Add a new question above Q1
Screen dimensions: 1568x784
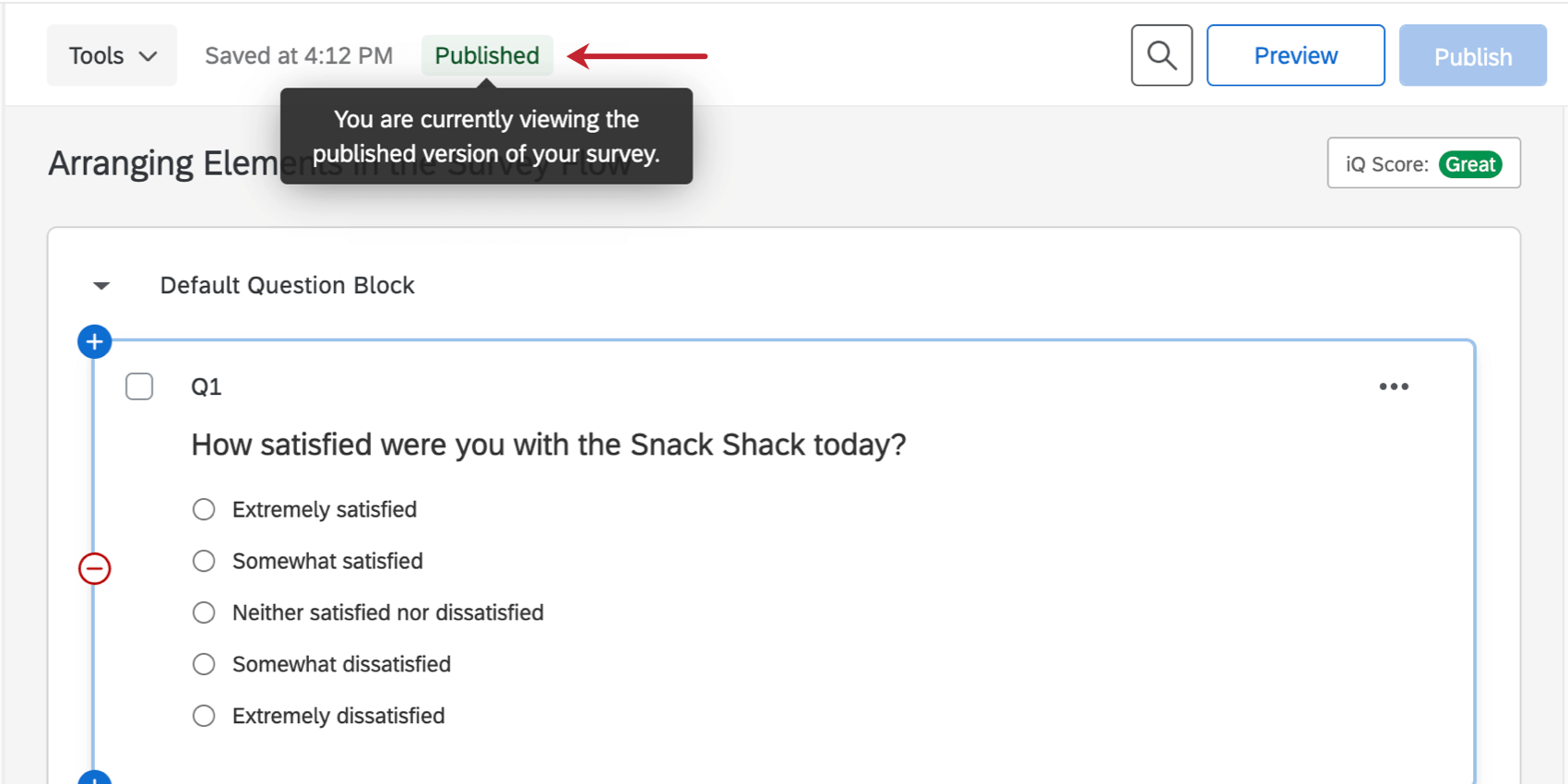tap(93, 340)
